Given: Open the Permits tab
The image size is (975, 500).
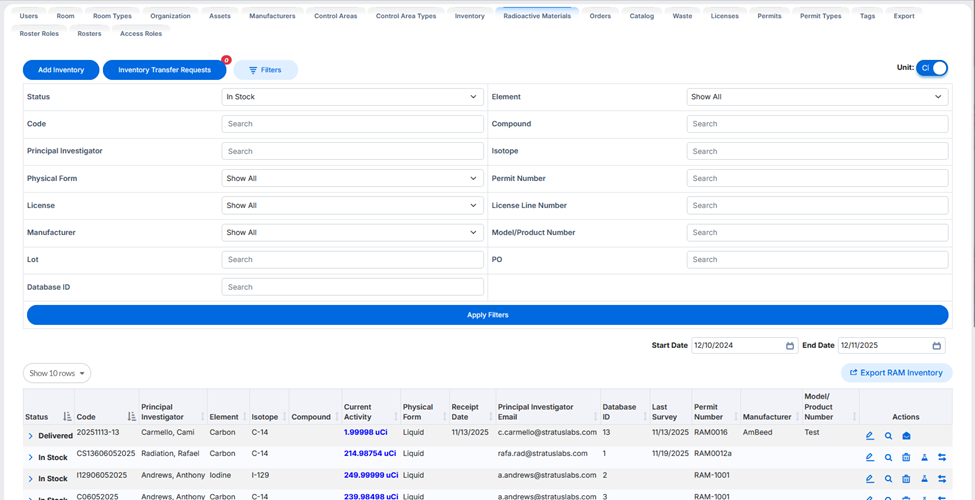Looking at the screenshot, I should pyautogui.click(x=769, y=16).
